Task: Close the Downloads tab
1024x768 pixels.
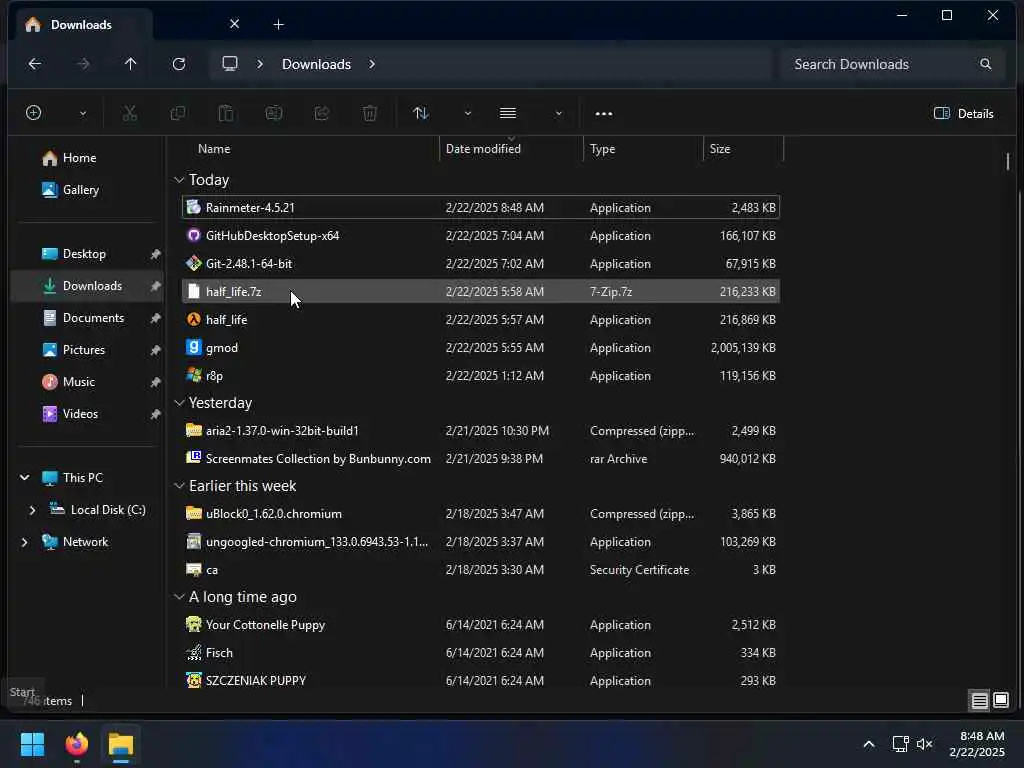Action: (x=234, y=24)
